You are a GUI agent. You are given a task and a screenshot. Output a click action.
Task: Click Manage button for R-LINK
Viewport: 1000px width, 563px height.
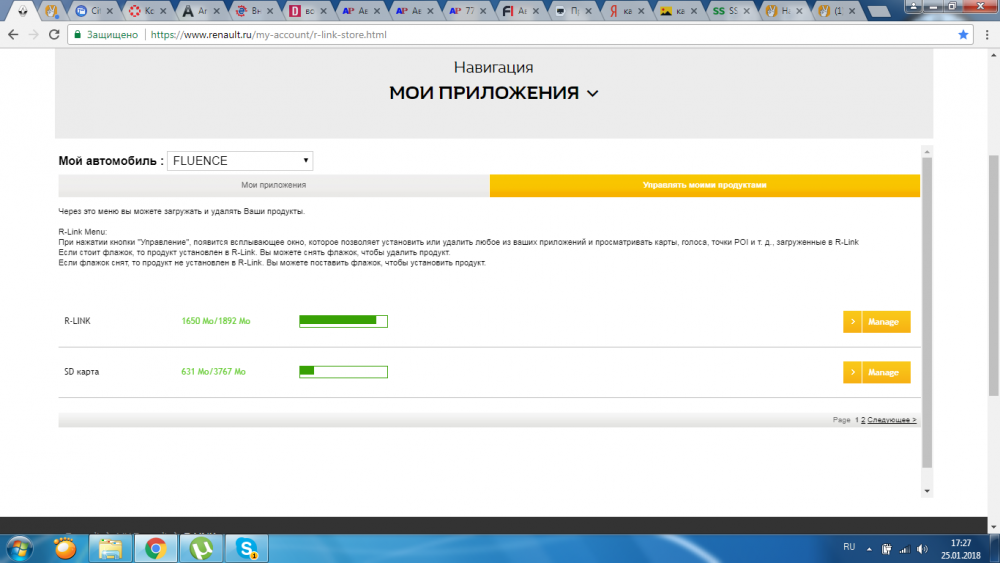876,322
